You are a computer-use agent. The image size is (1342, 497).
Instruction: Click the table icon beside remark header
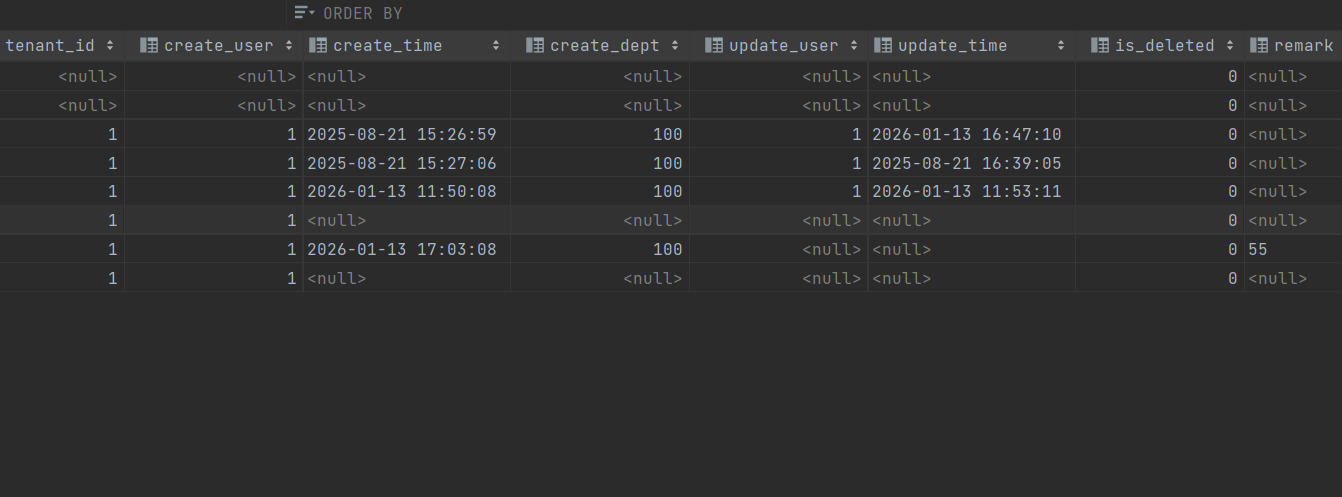pos(1259,45)
